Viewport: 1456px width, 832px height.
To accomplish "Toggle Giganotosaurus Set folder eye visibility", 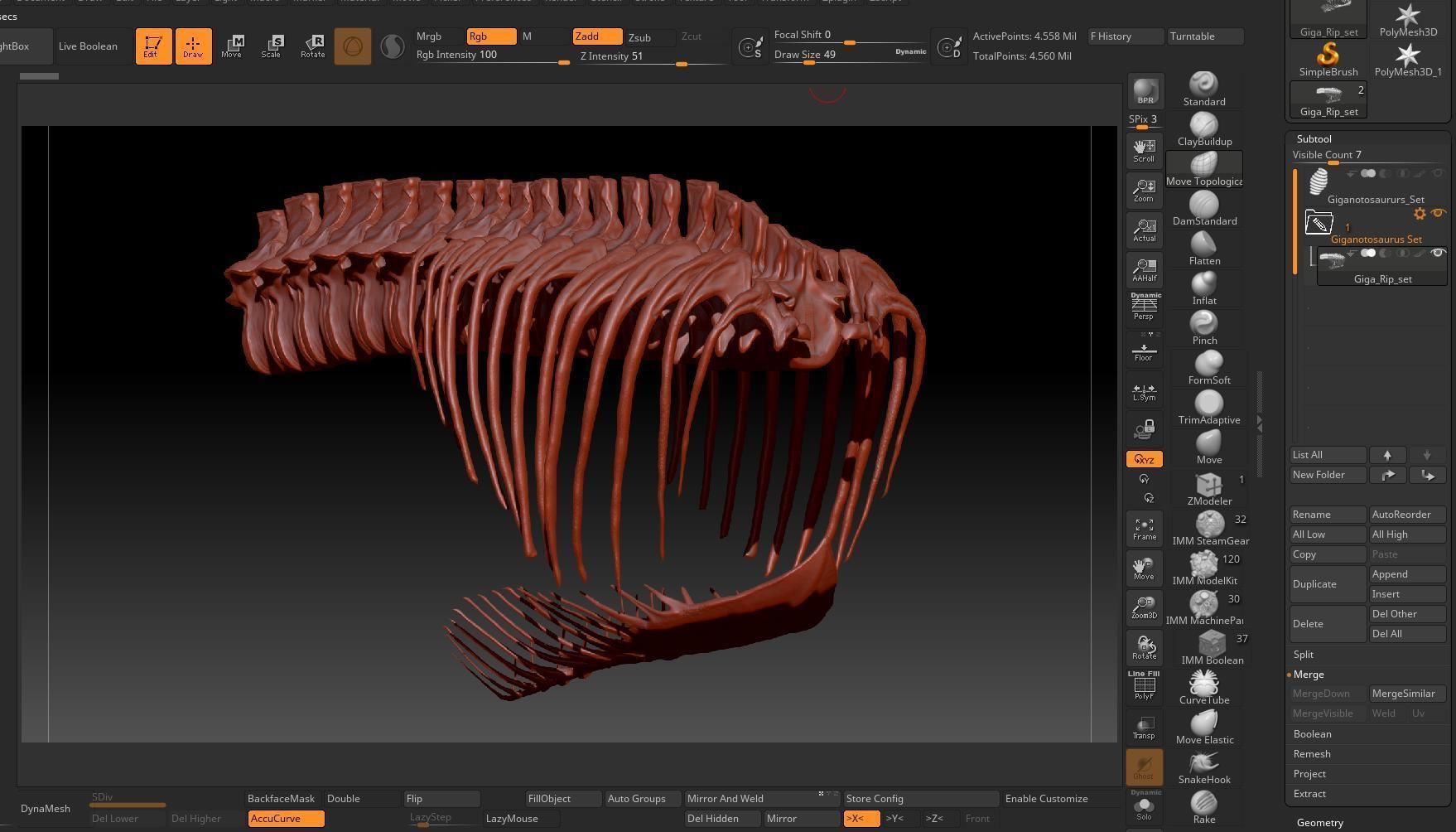I will (1439, 213).
